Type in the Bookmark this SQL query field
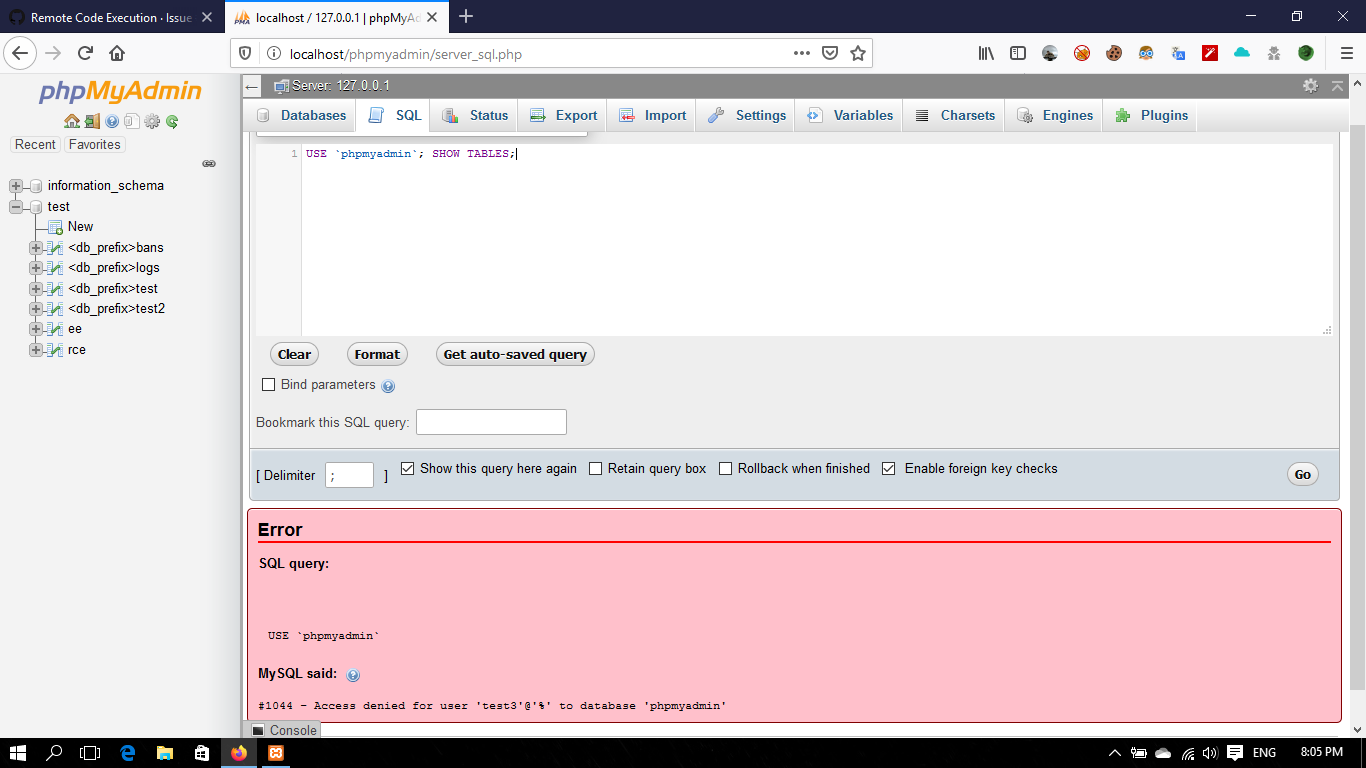 491,421
